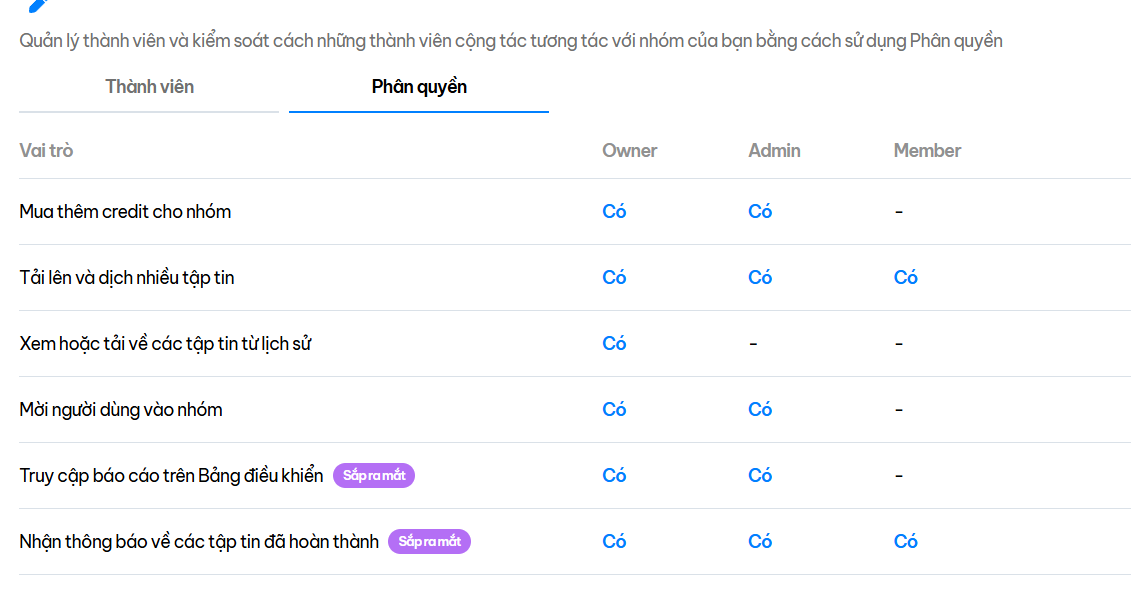Click Admin's Có for Mua thêm credit

(x=760, y=211)
